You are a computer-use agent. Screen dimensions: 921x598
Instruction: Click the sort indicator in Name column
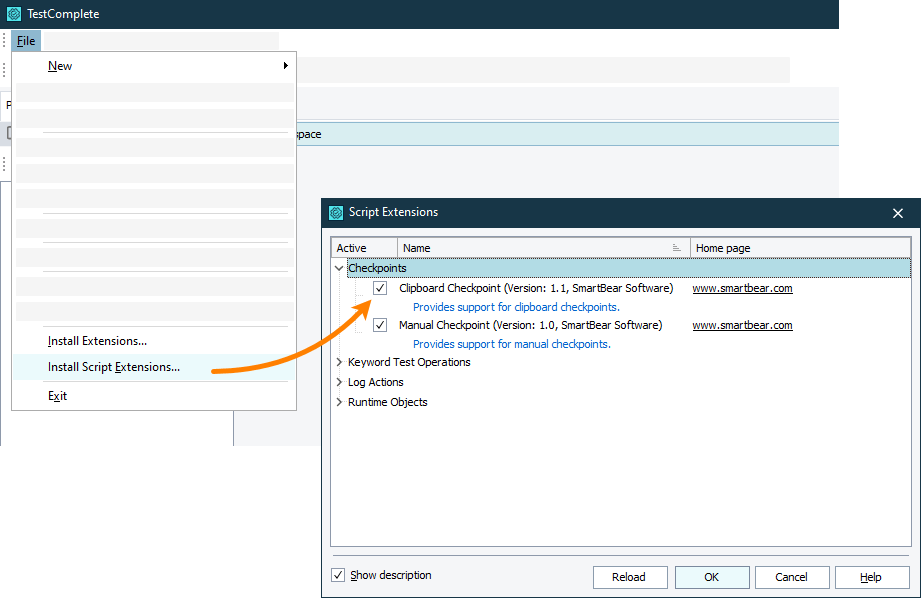(676, 248)
